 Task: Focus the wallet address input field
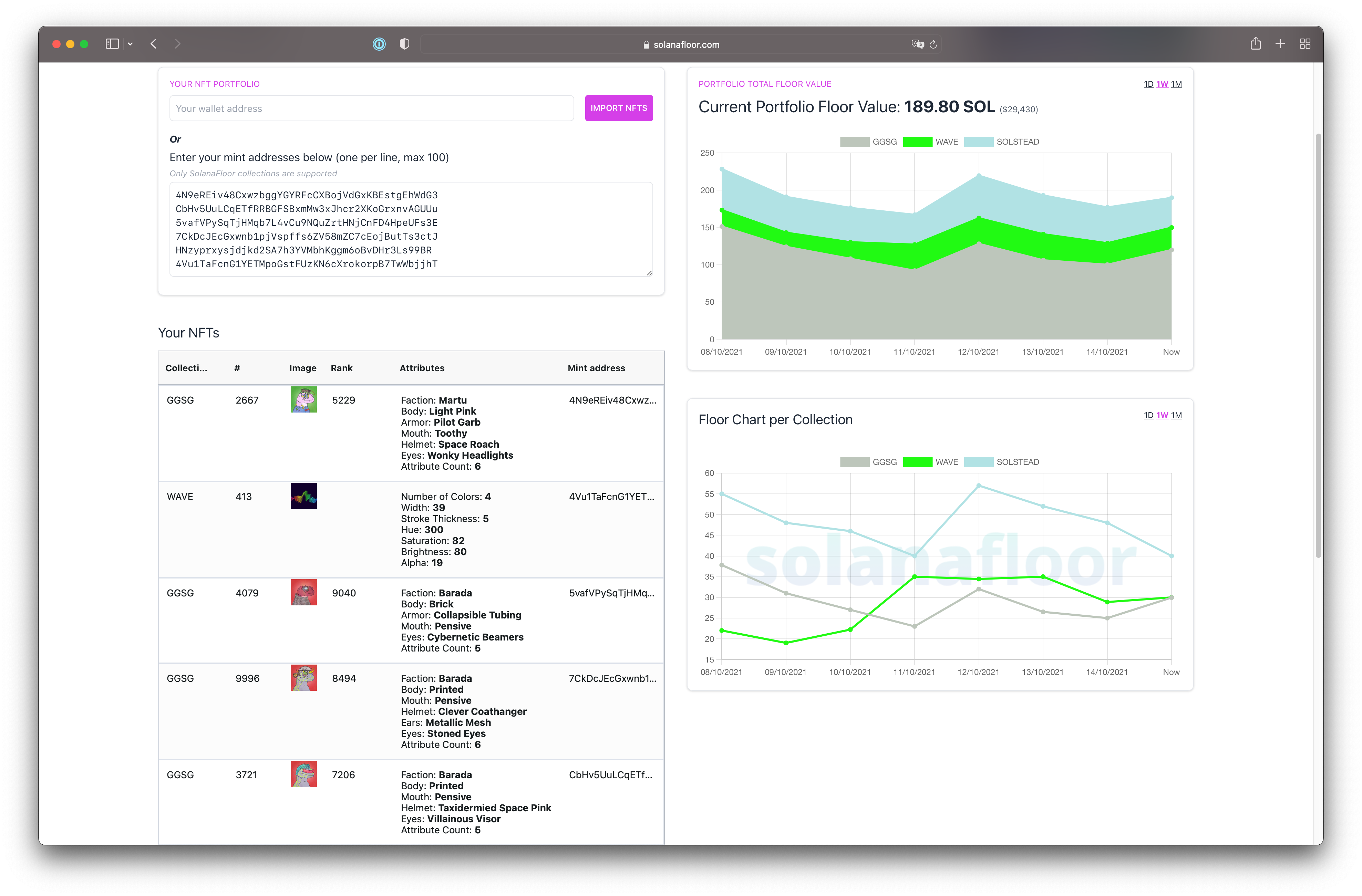pos(371,108)
